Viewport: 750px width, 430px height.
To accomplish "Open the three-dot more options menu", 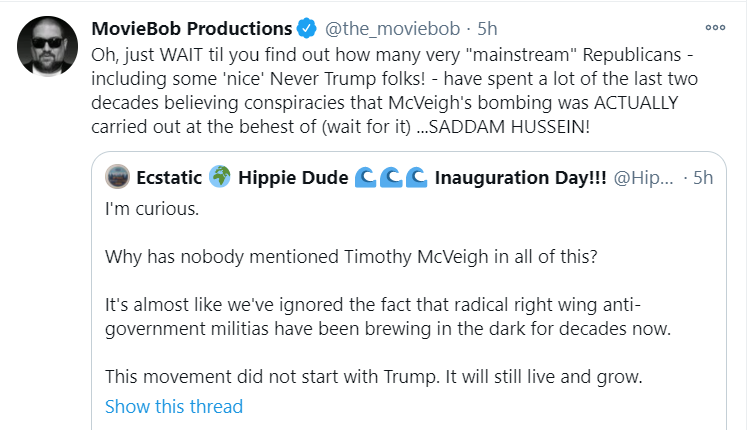I will tap(715, 28).
